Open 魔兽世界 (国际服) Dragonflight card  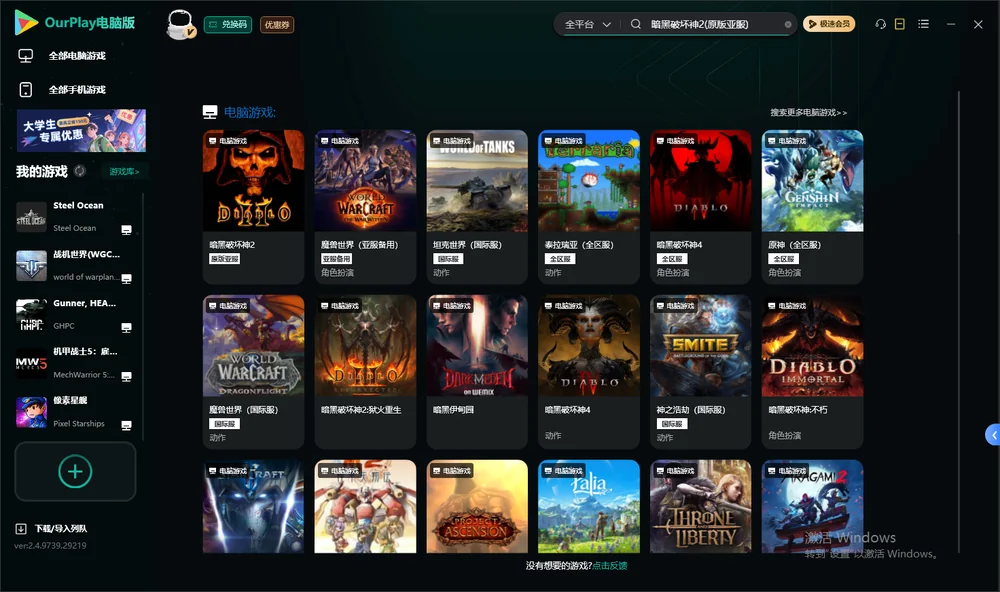pos(253,372)
